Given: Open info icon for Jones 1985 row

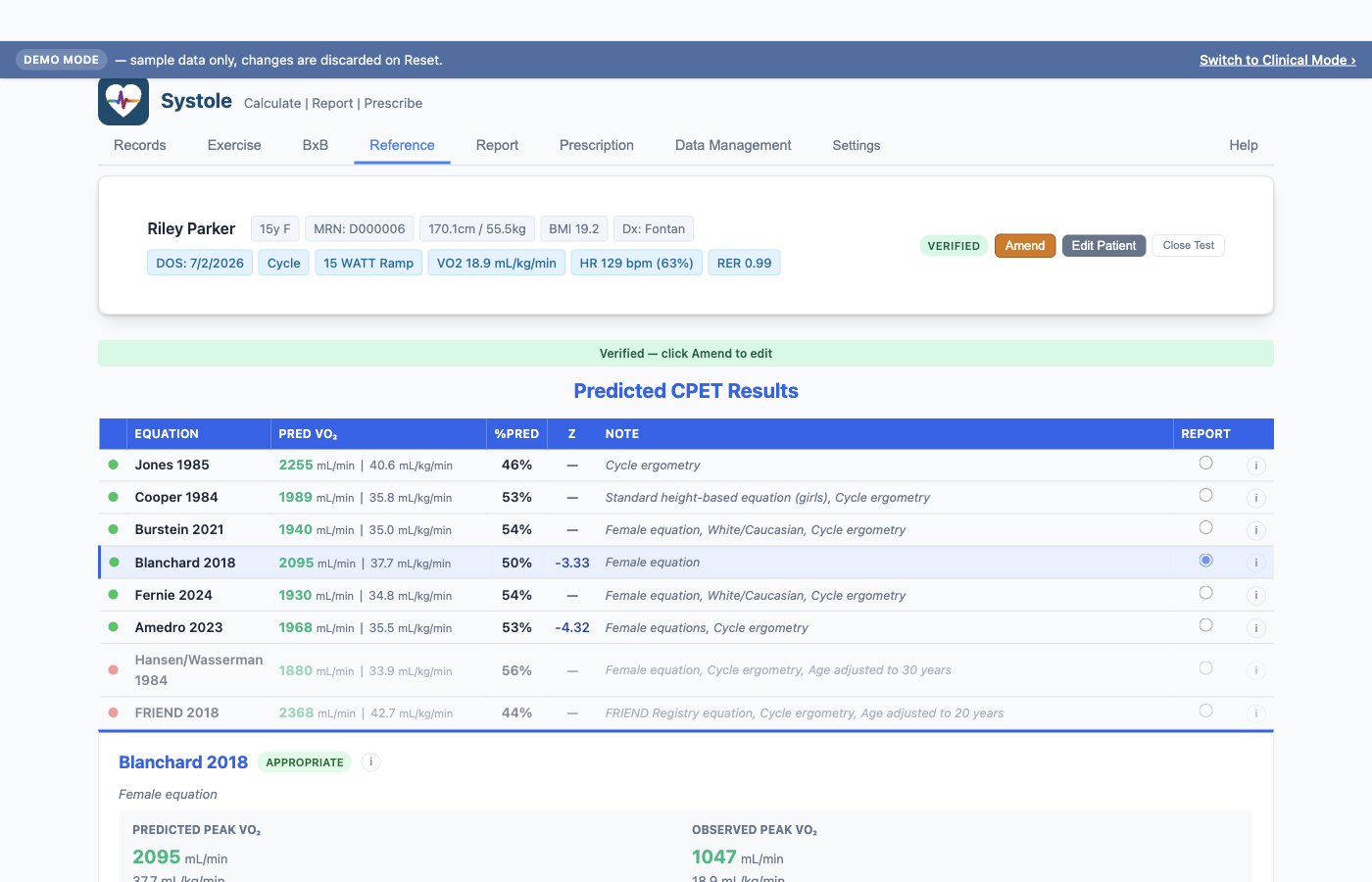Looking at the screenshot, I should coord(1256,466).
